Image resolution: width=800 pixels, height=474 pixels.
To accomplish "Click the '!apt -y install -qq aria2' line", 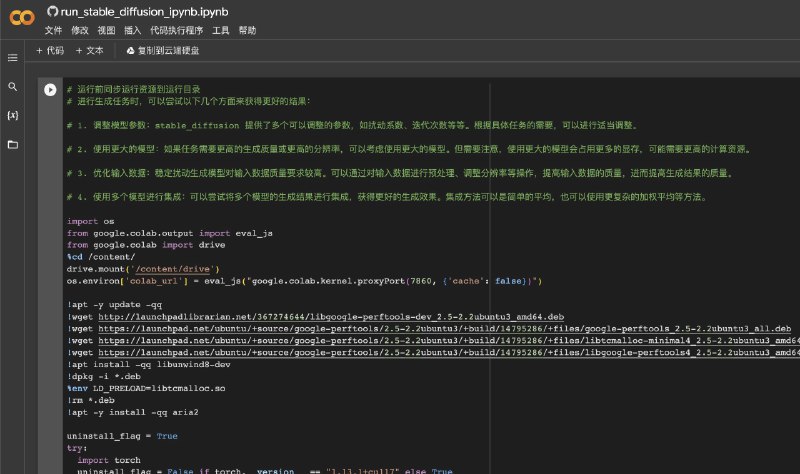I will tap(133, 412).
